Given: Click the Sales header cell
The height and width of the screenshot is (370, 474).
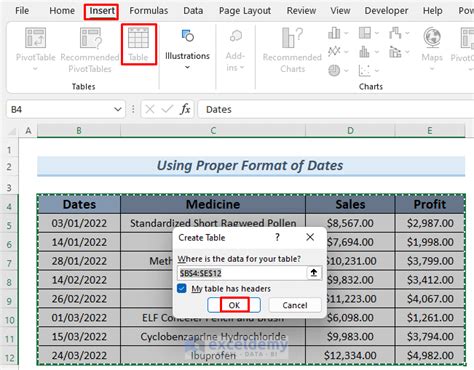Looking at the screenshot, I should click(x=350, y=204).
